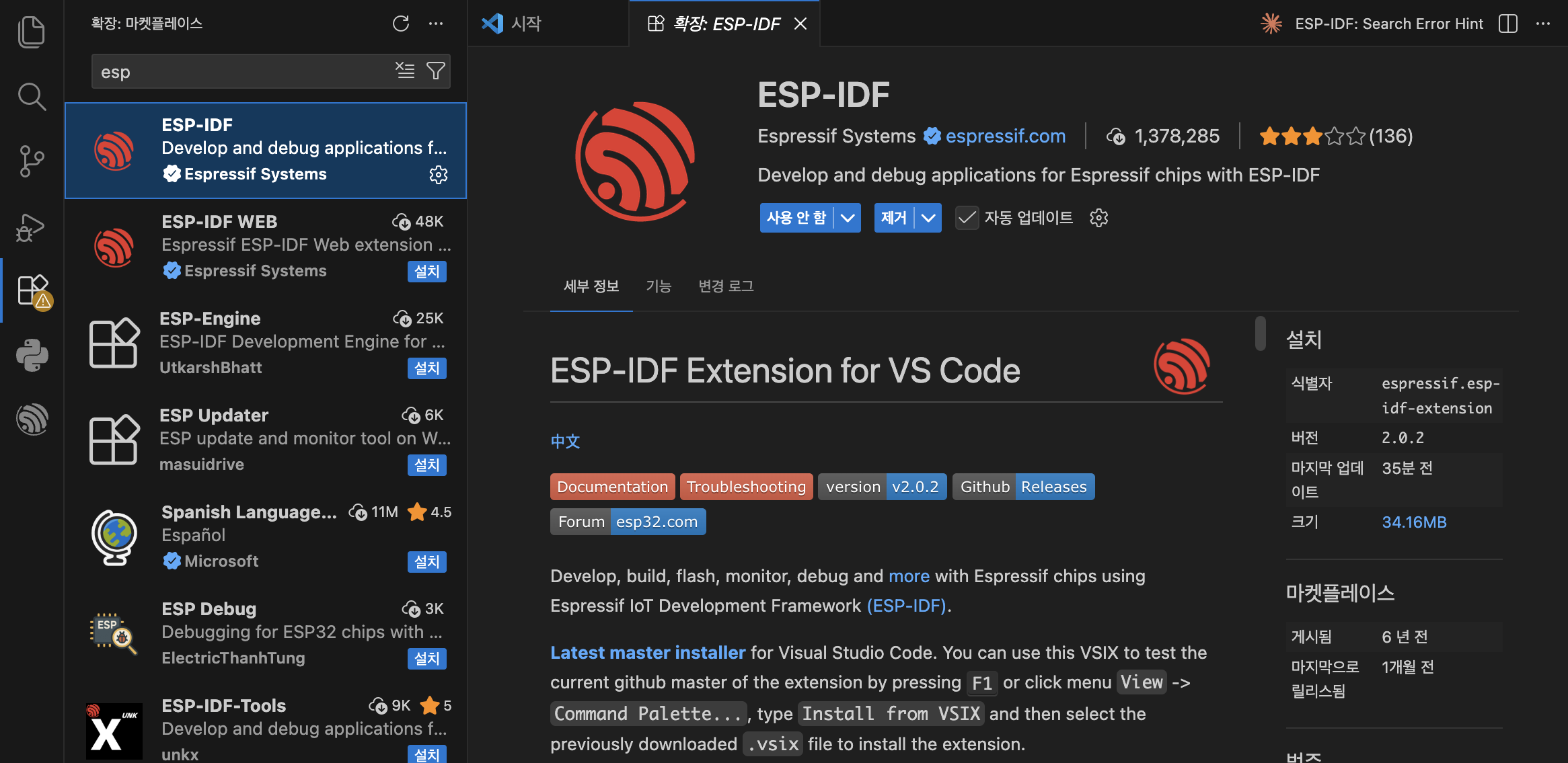This screenshot has height=763, width=1568.
Task: Clear extensions search results
Action: (x=405, y=71)
